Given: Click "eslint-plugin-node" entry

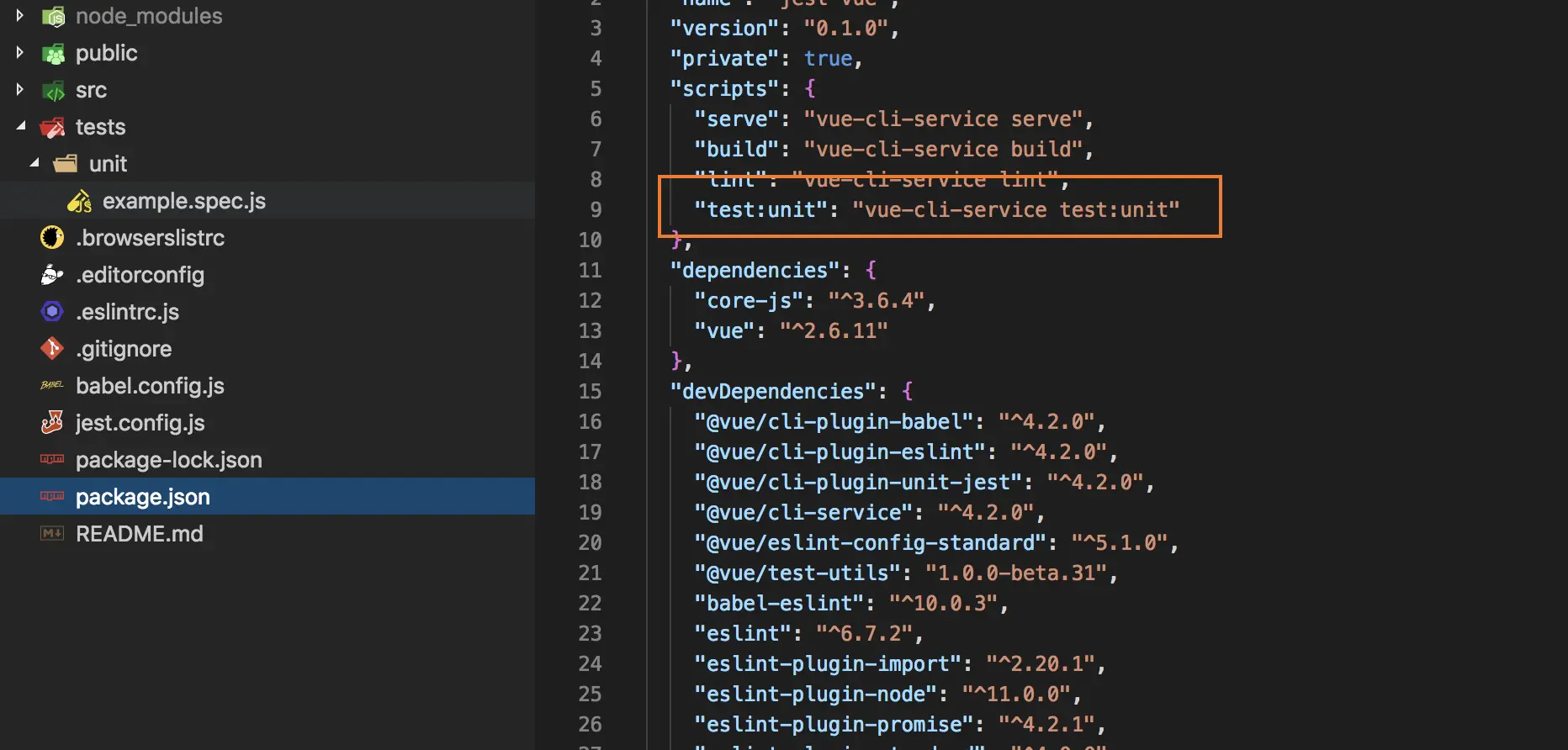Looking at the screenshot, I should pos(816,694).
